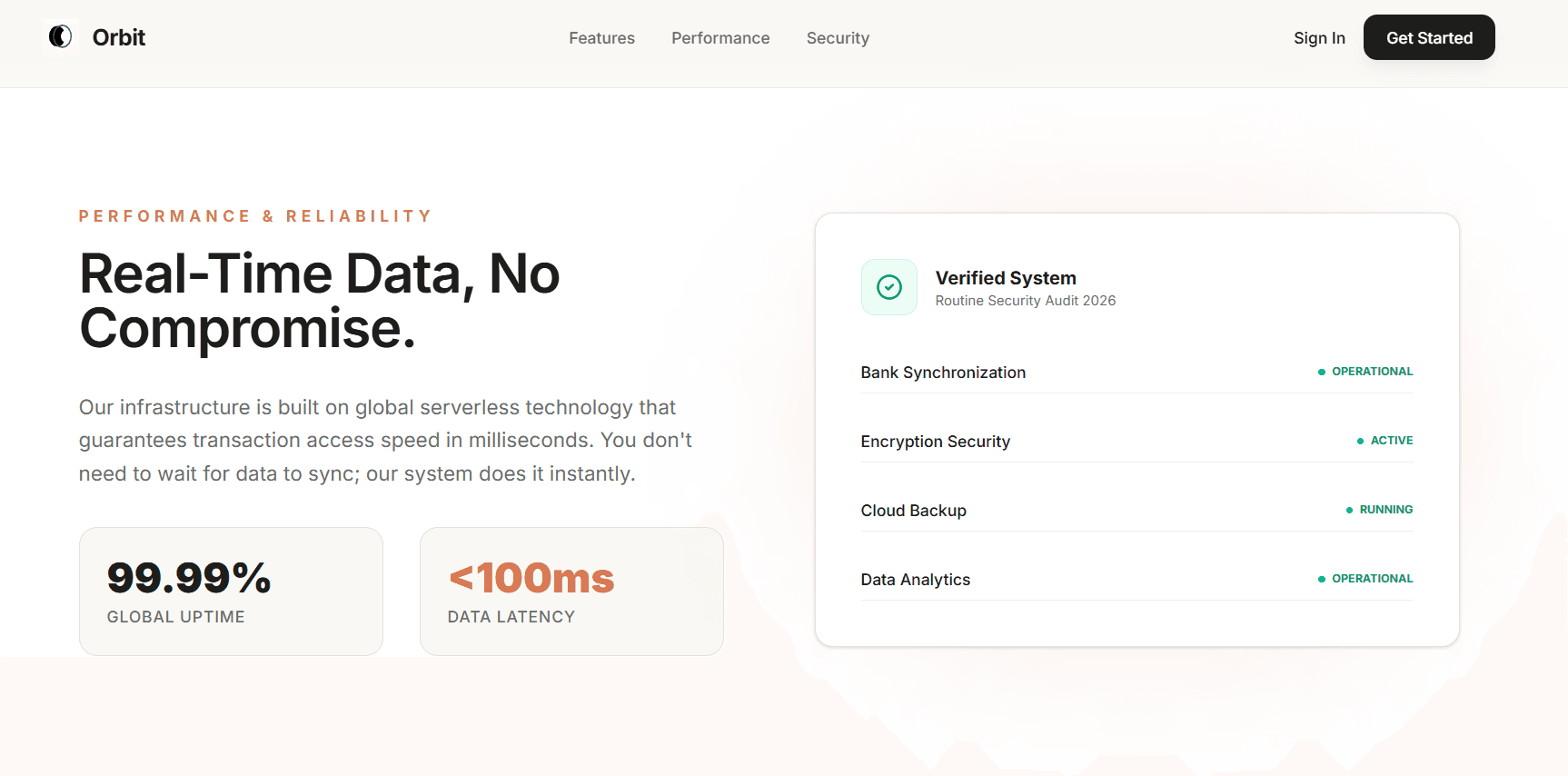Click the Cloud Backup row label
The height and width of the screenshot is (776, 1568).
(913, 511)
